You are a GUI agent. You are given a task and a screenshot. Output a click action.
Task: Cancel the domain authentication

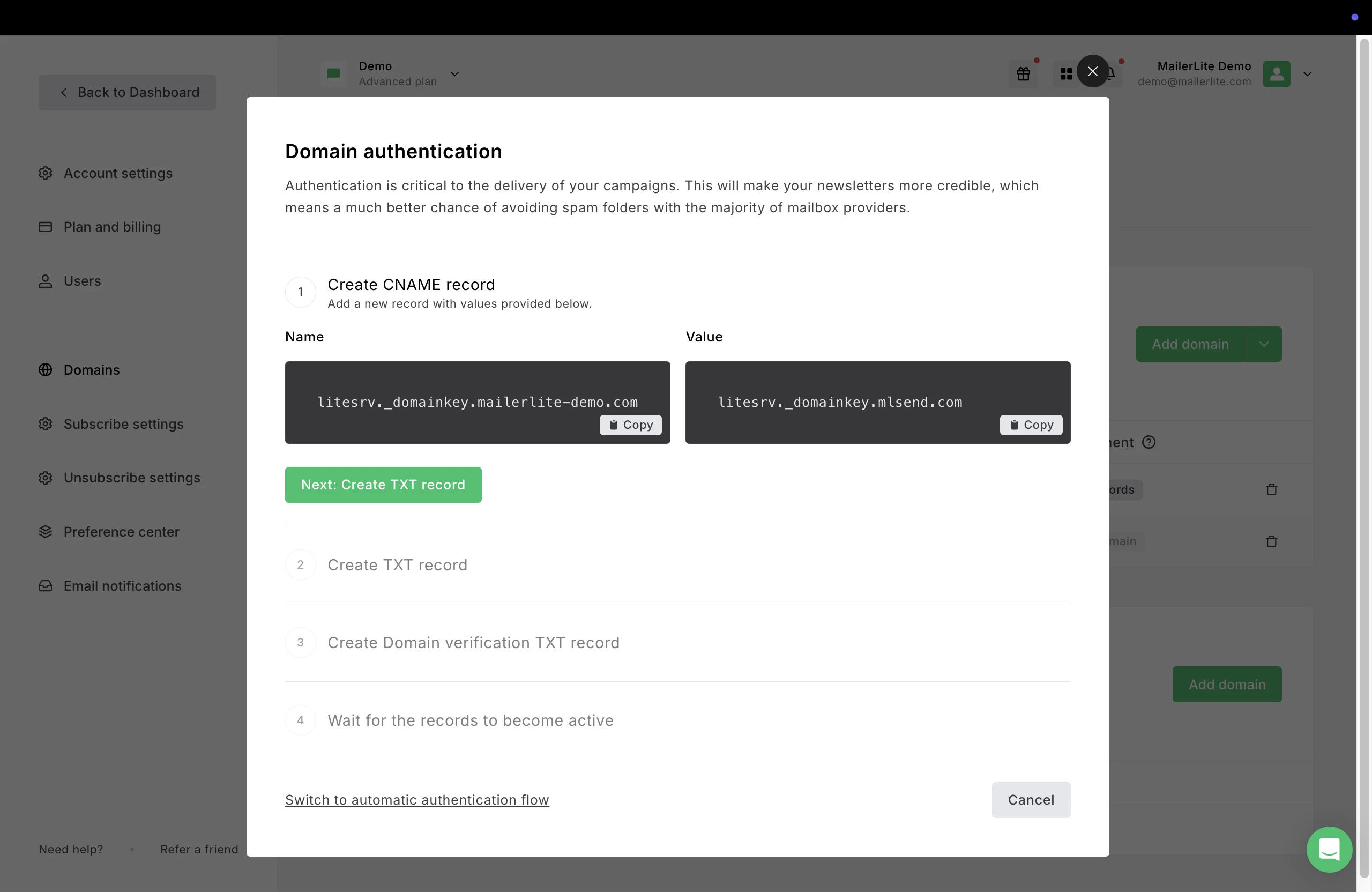pyautogui.click(x=1030, y=800)
